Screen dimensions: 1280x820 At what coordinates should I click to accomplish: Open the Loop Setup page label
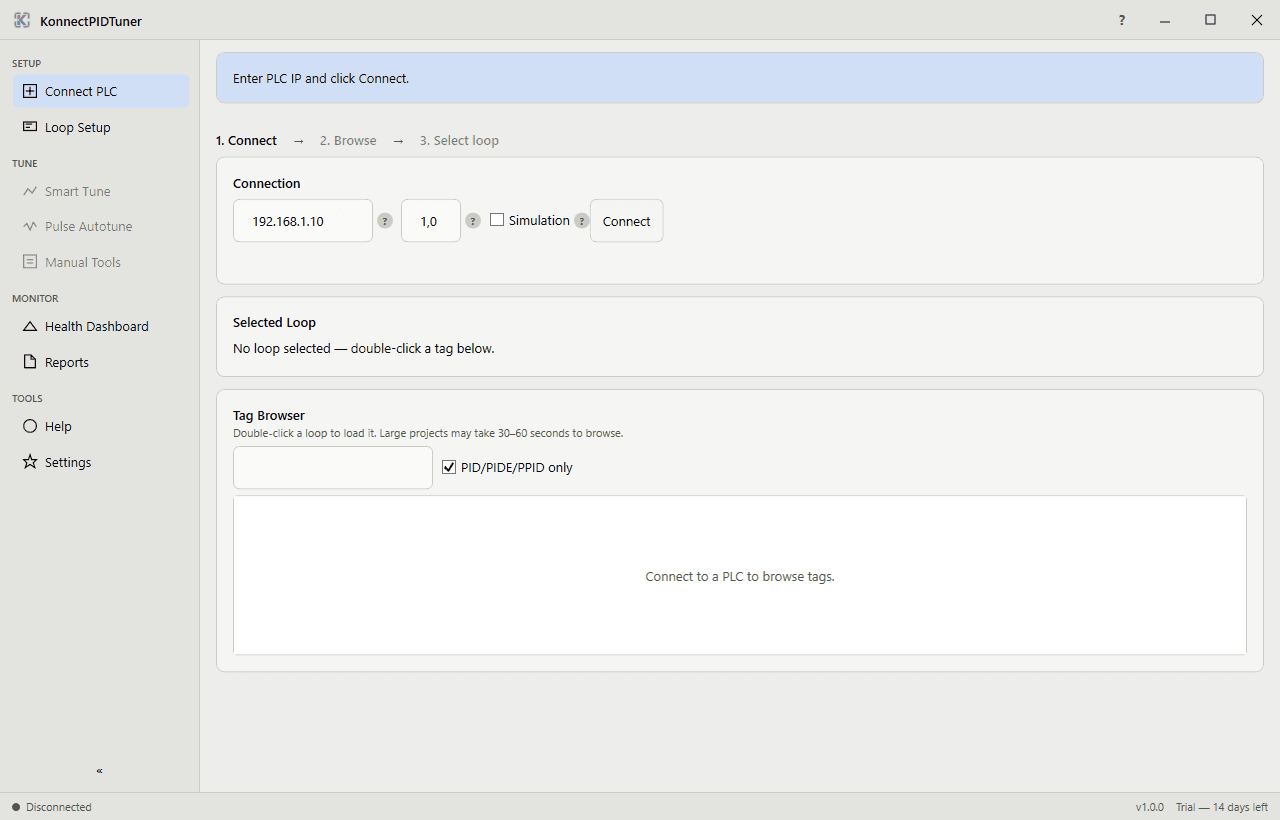click(x=78, y=127)
